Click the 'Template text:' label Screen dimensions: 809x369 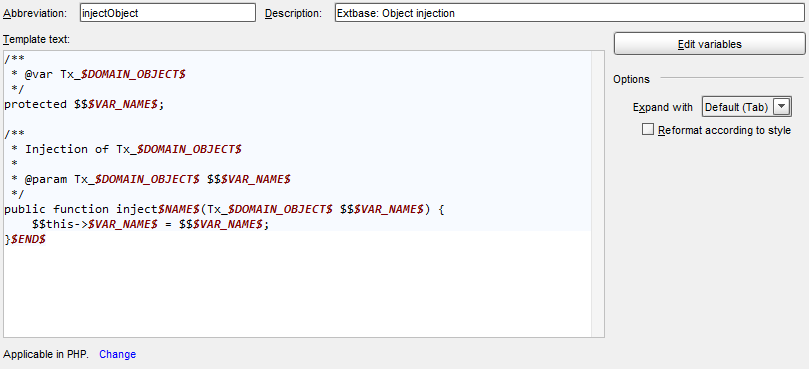pyautogui.click(x=36, y=39)
